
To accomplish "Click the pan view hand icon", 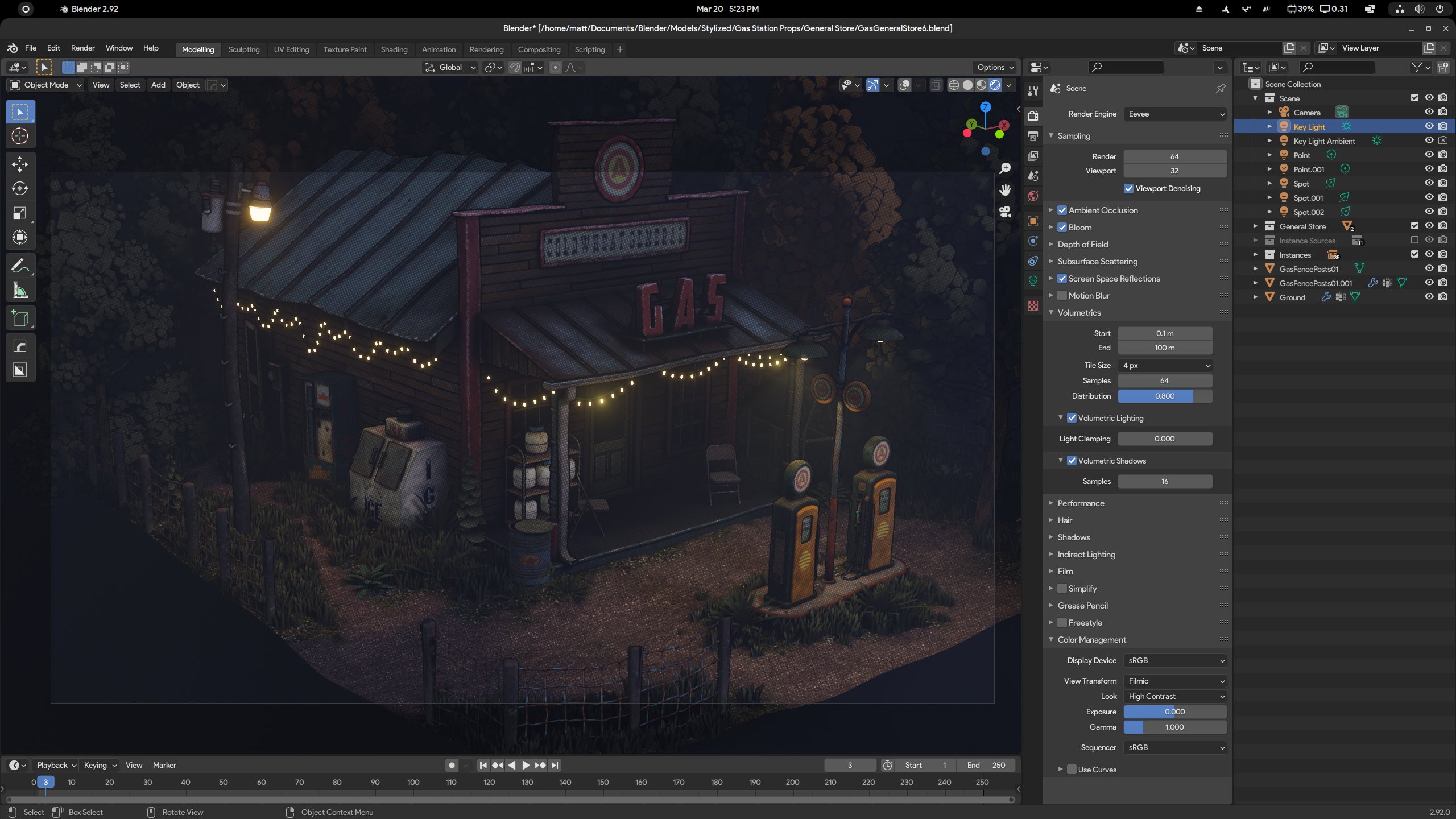I will pos(1005,190).
